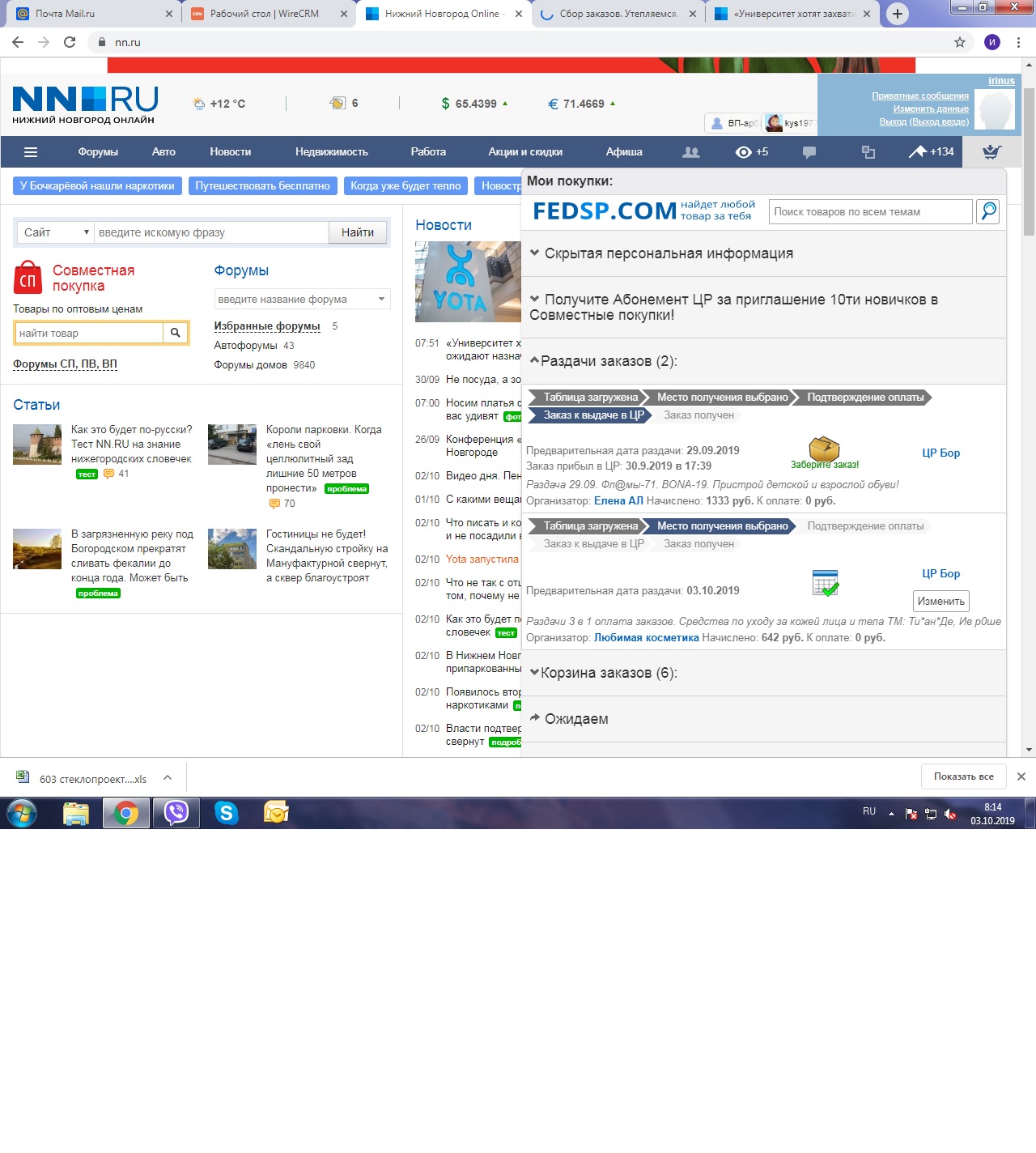Open the chat bubble messages icon
1036x1153 pixels.
tap(809, 152)
